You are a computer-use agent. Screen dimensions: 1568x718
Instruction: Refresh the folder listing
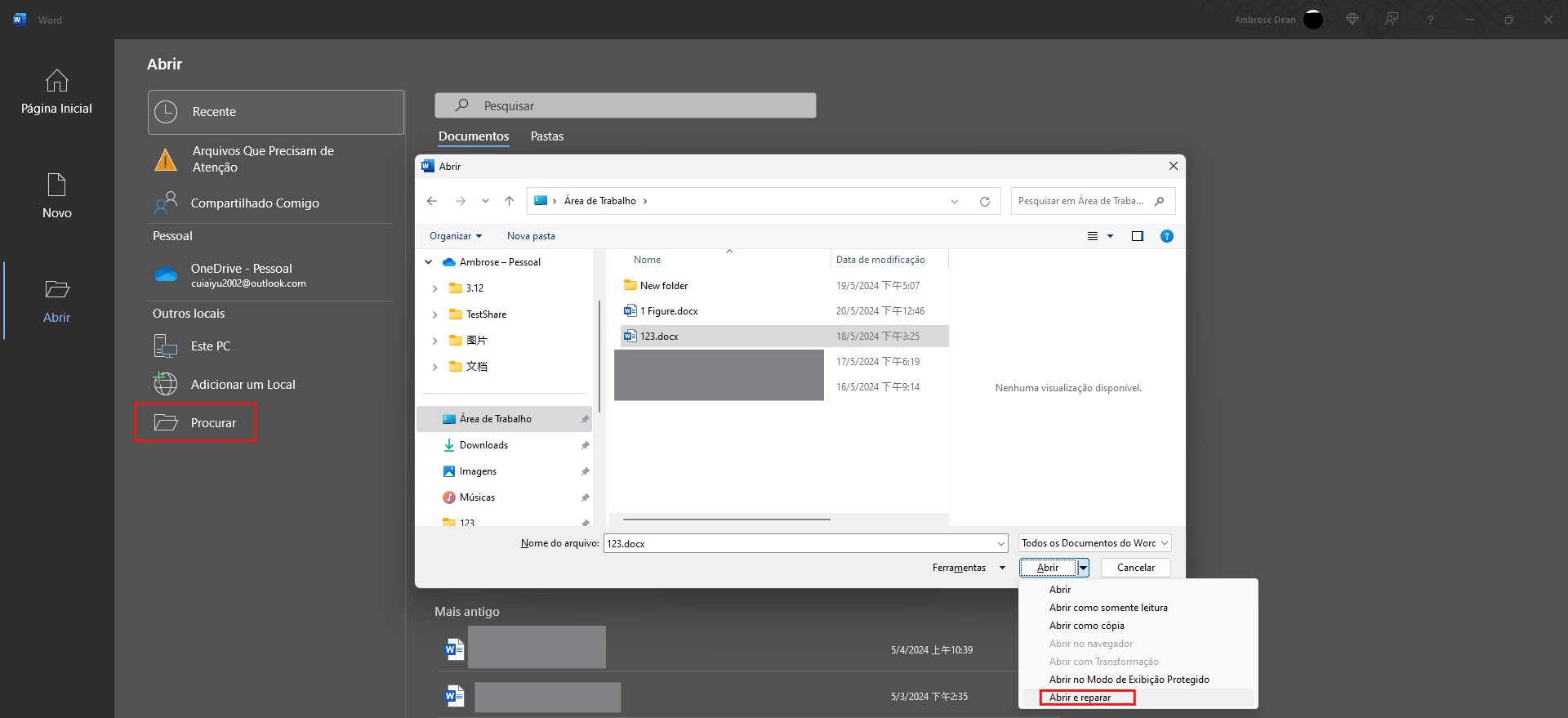click(x=985, y=202)
